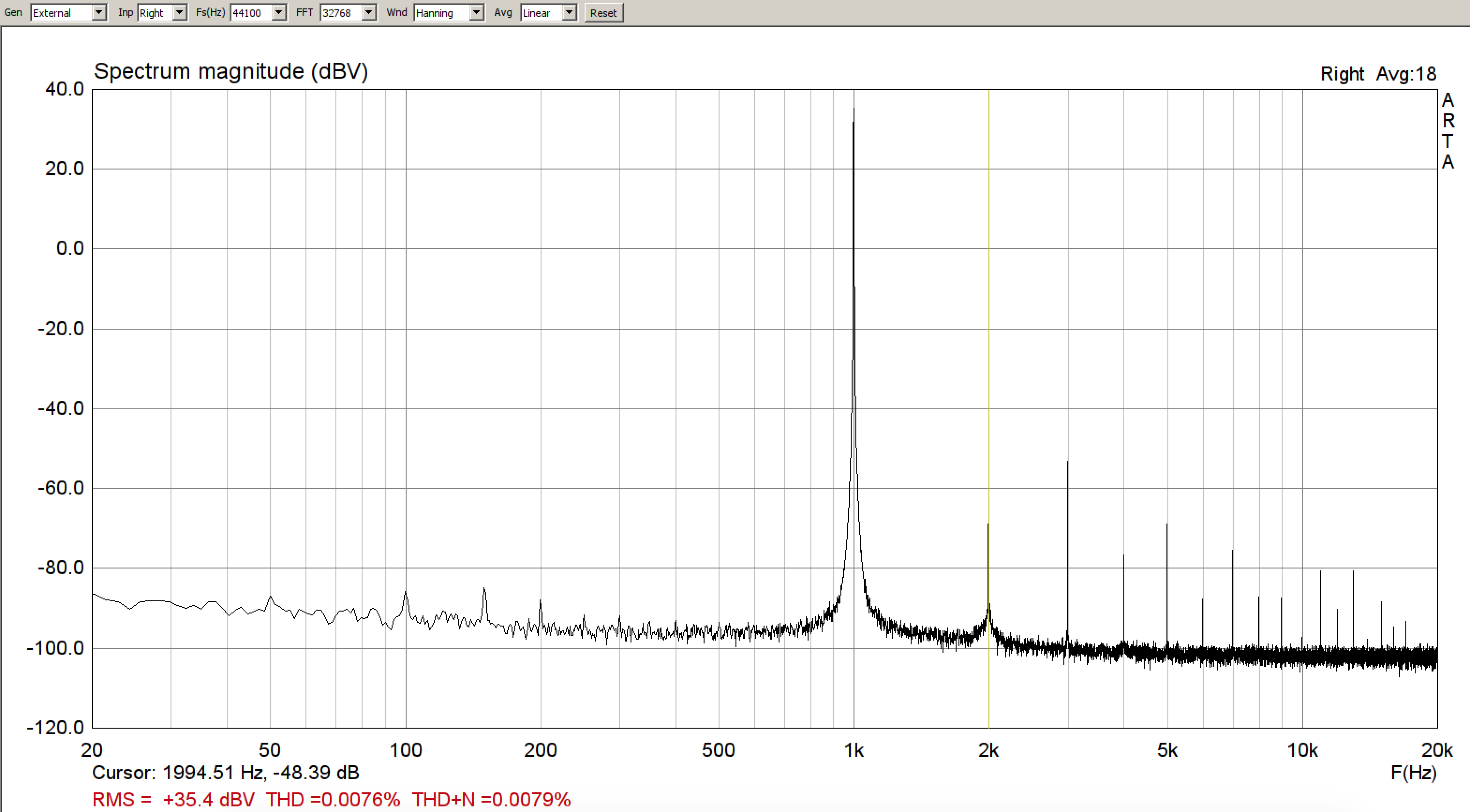The width and height of the screenshot is (1470, 812).
Task: Click the RMS +35.4 dBV readout
Action: point(173,799)
